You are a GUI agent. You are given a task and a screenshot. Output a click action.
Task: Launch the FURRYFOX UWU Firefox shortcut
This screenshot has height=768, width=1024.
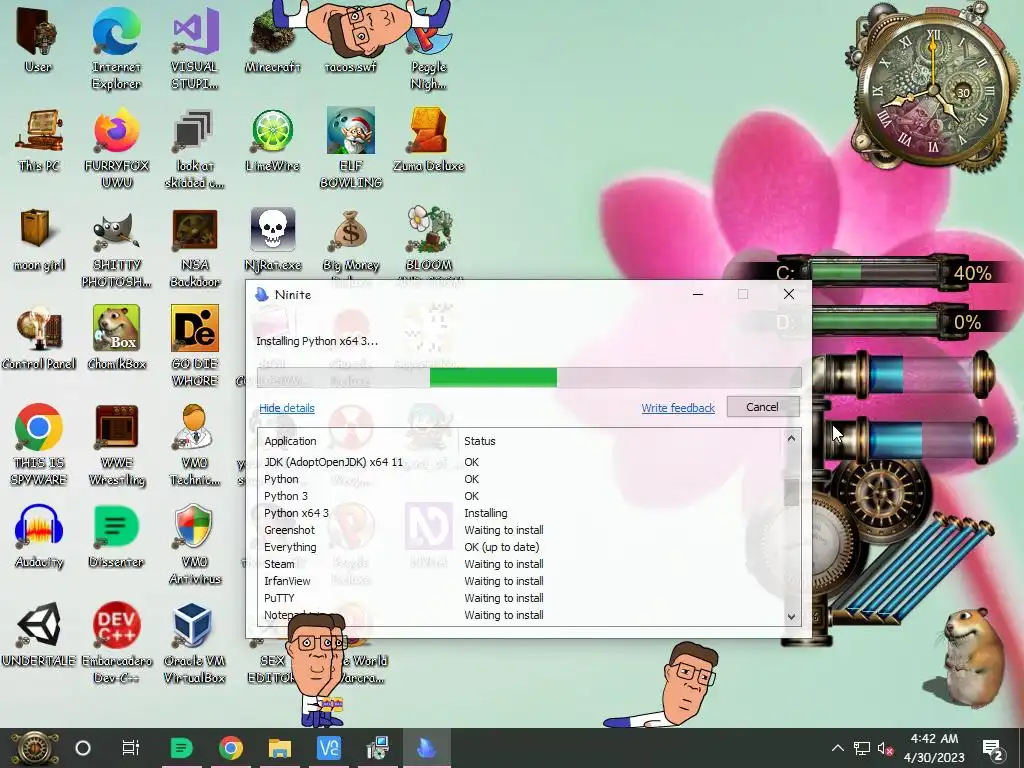click(116, 148)
